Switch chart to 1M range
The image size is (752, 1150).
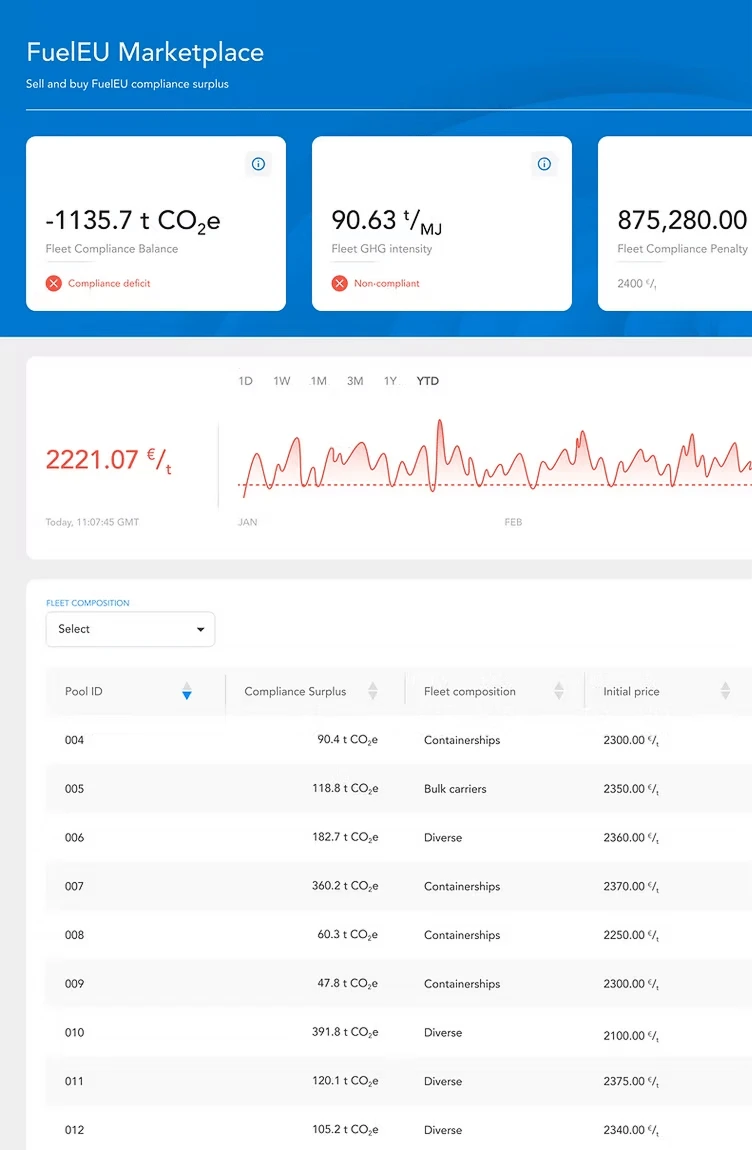point(318,381)
